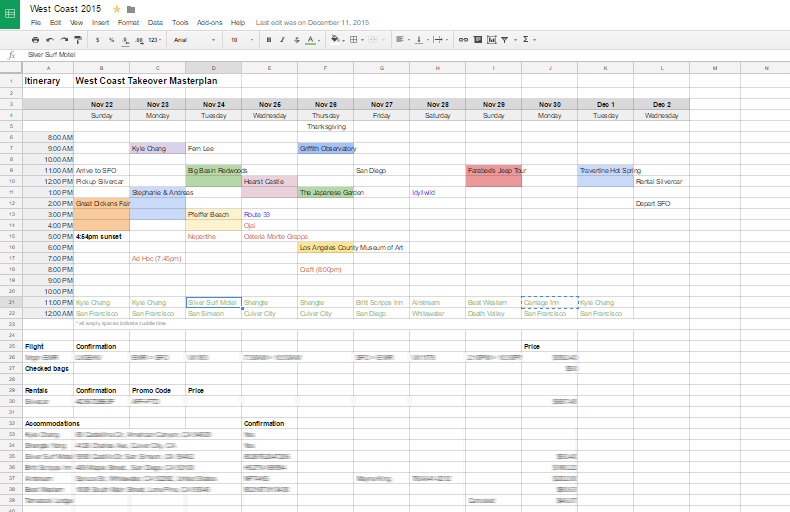790x512 pixels.
Task: Open the Help menu
Action: (238, 23)
